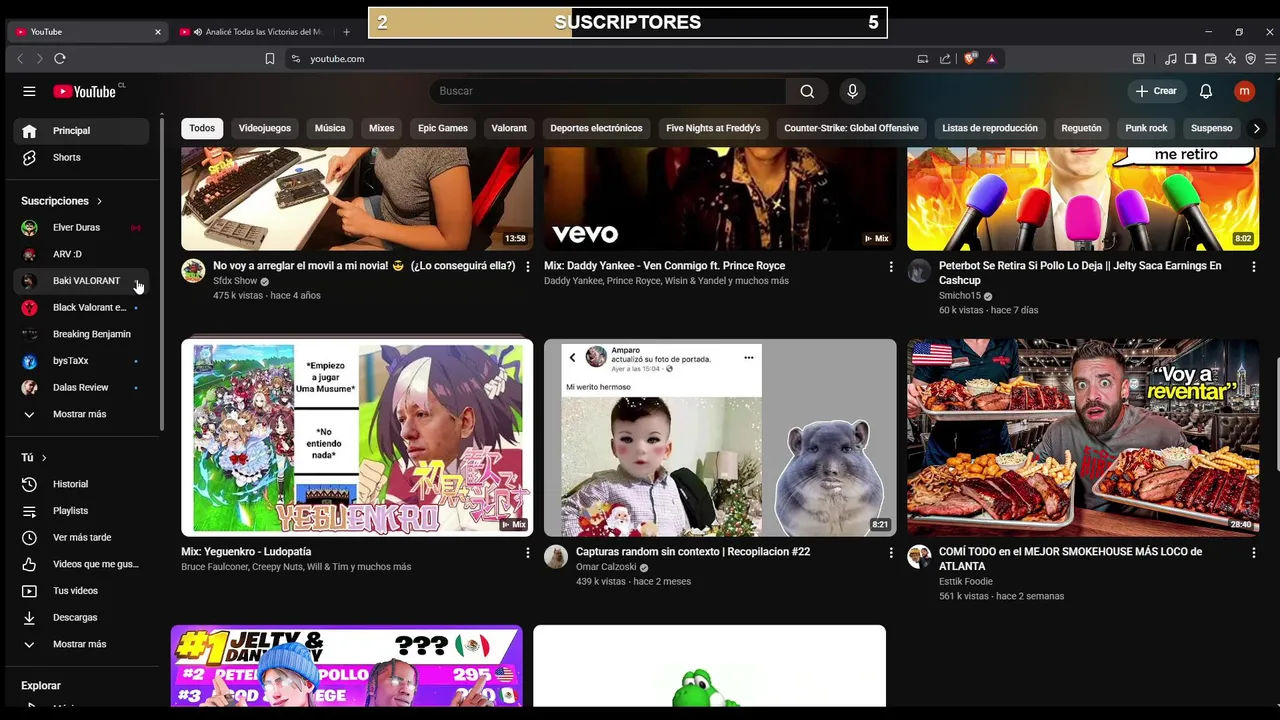Open Elver Duras subscription channel
Screen dimensions: 1280x720
81,228
